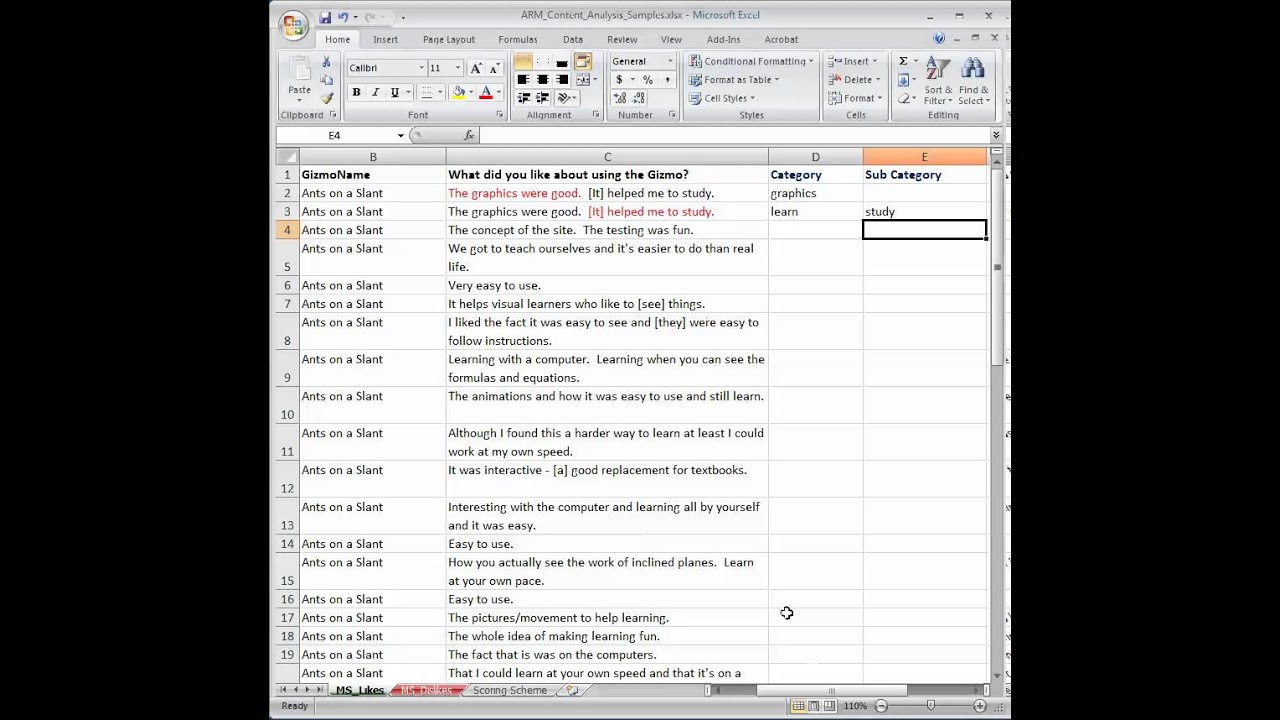Click Merge and Center icon
Screen dimensions: 1280x720
coord(583,80)
